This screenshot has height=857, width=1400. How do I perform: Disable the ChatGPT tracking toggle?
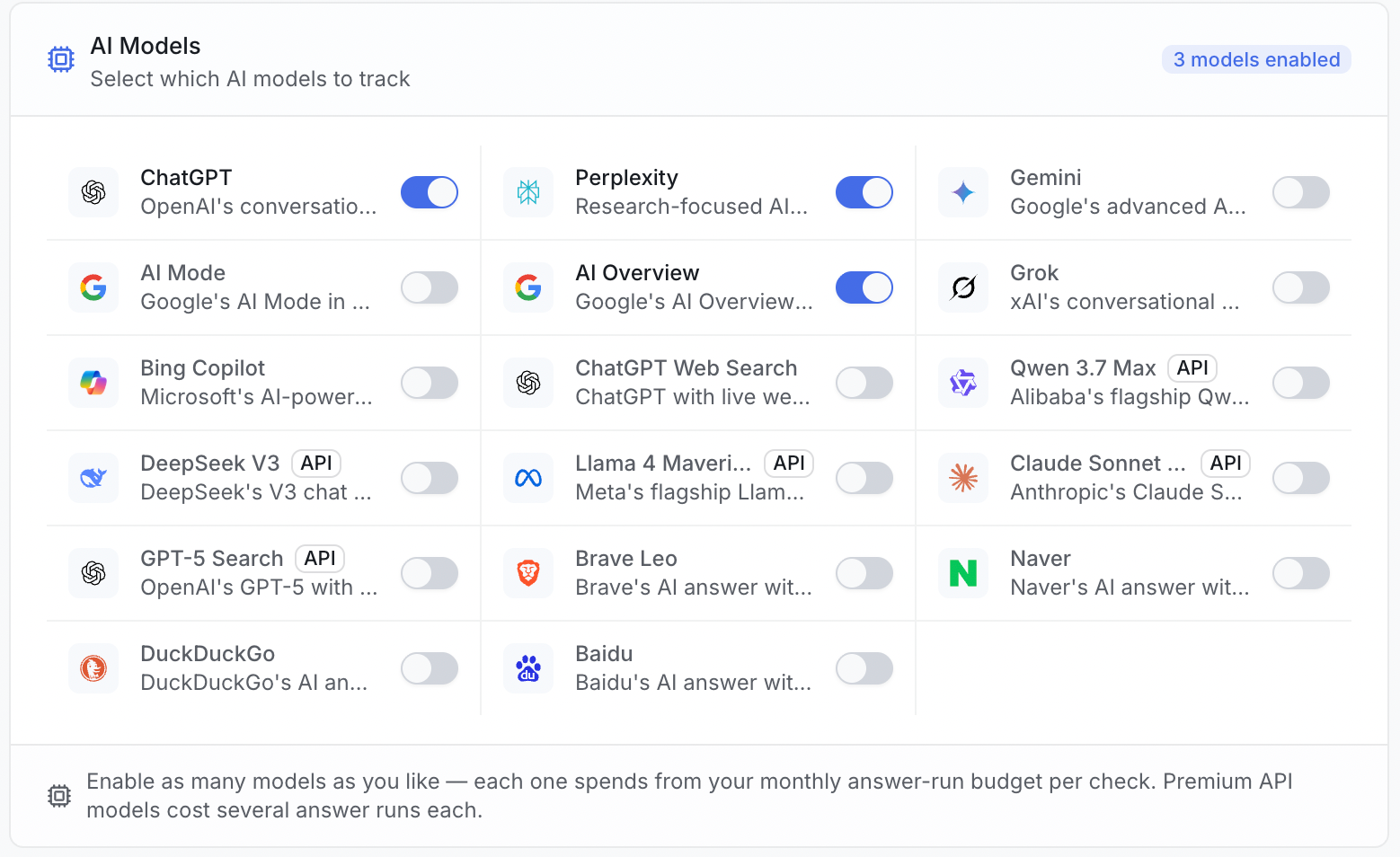[x=430, y=192]
